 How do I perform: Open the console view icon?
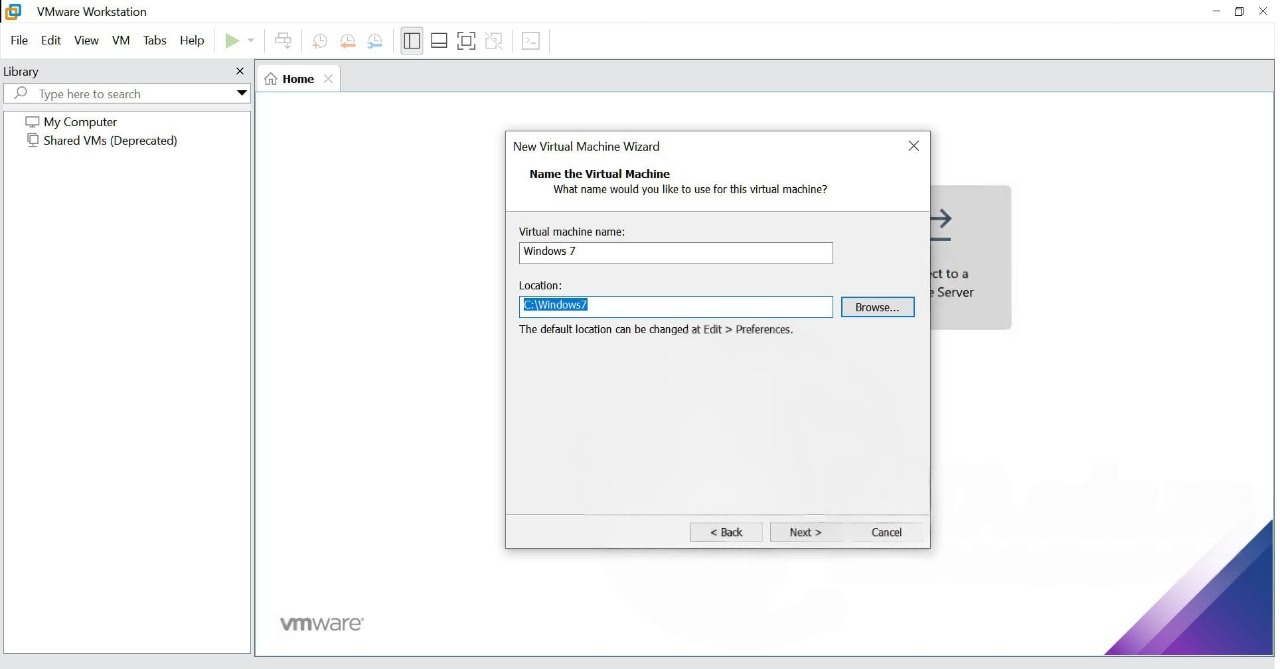(x=531, y=41)
